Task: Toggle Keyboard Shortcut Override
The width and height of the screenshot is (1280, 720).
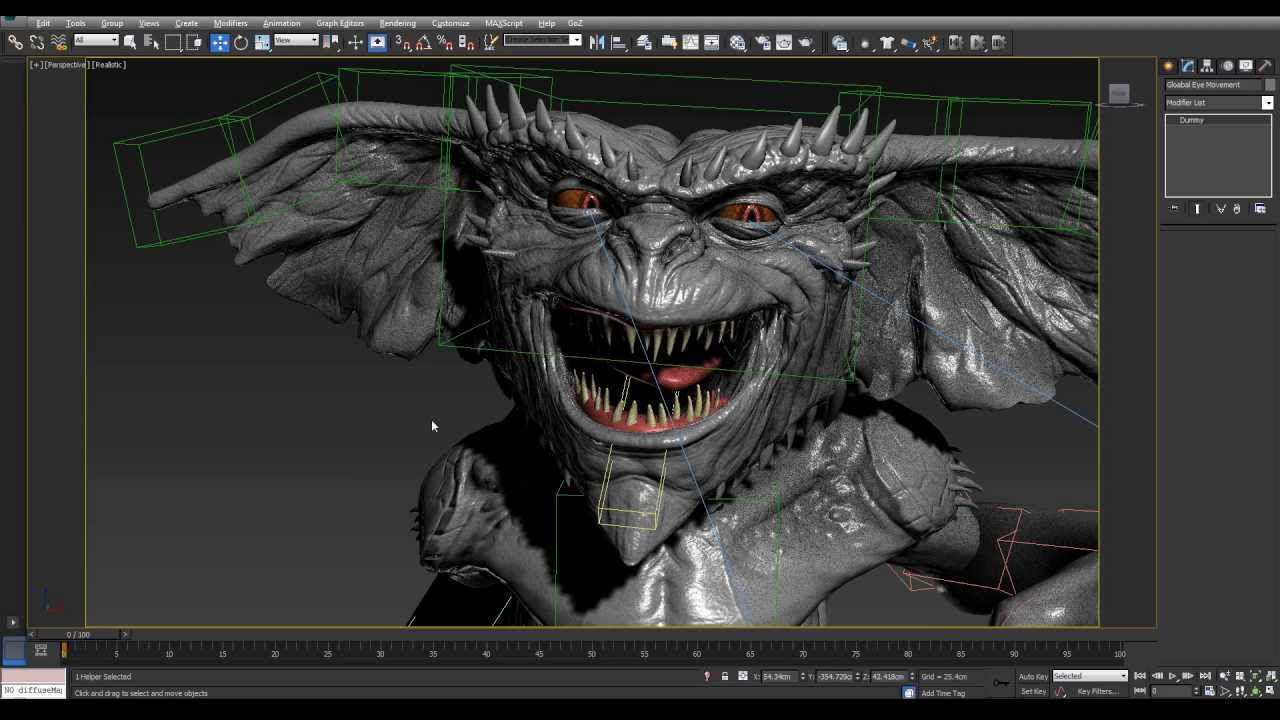Action: (377, 42)
